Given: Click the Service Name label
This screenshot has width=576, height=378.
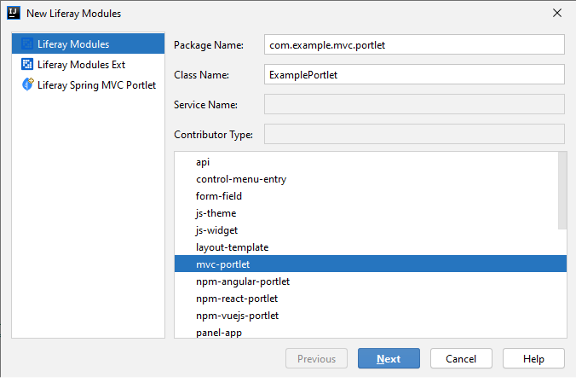Looking at the screenshot, I should (206, 105).
